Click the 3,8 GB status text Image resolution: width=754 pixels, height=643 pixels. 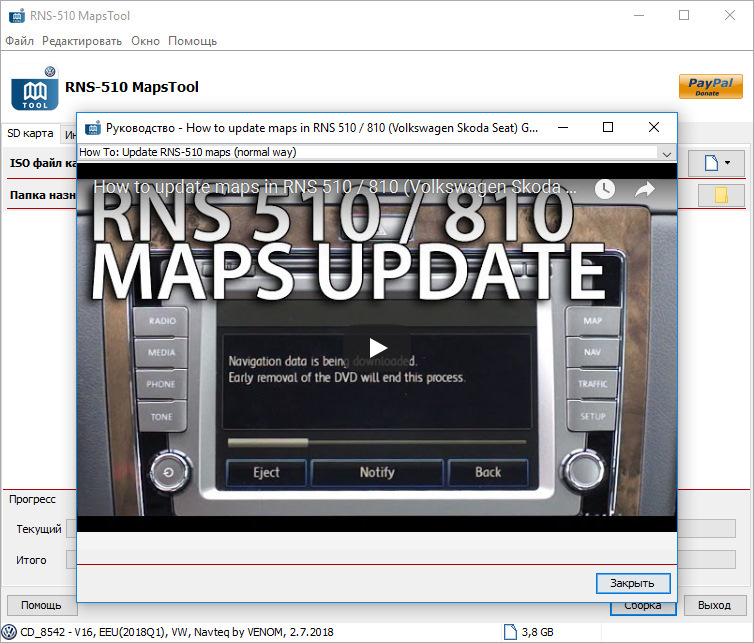click(x=538, y=632)
